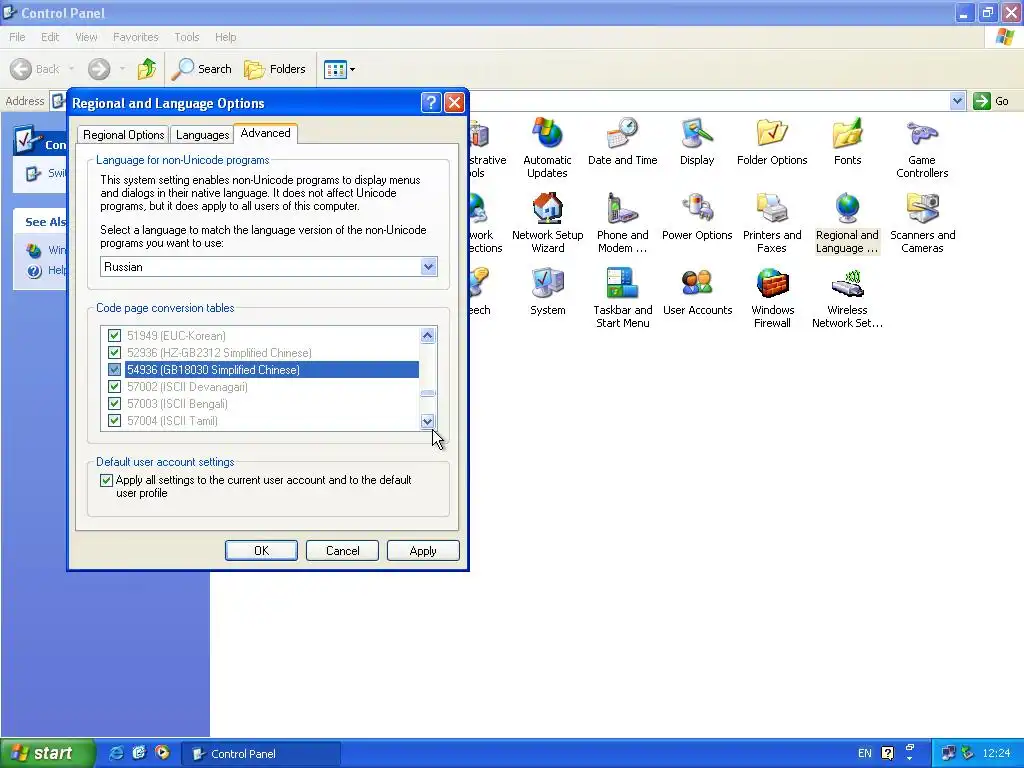Click the Control Panel taskbar button

(260, 754)
